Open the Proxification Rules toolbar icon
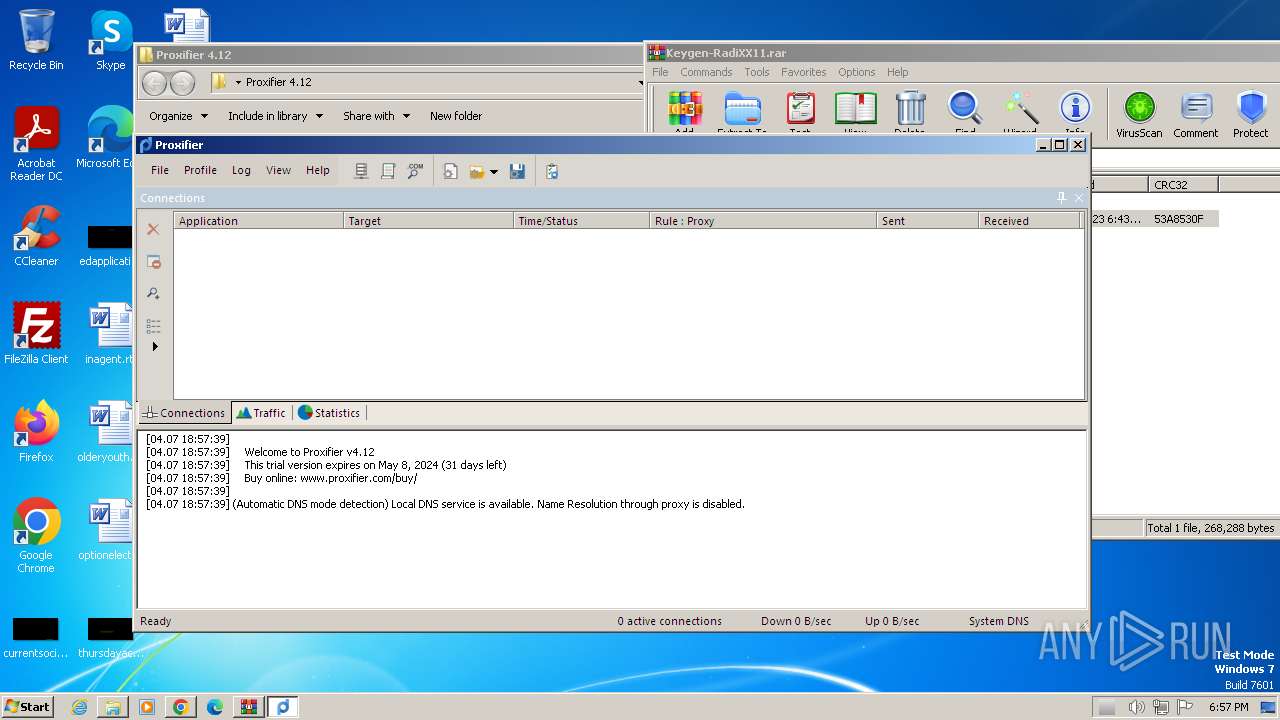1280x720 pixels. point(388,171)
